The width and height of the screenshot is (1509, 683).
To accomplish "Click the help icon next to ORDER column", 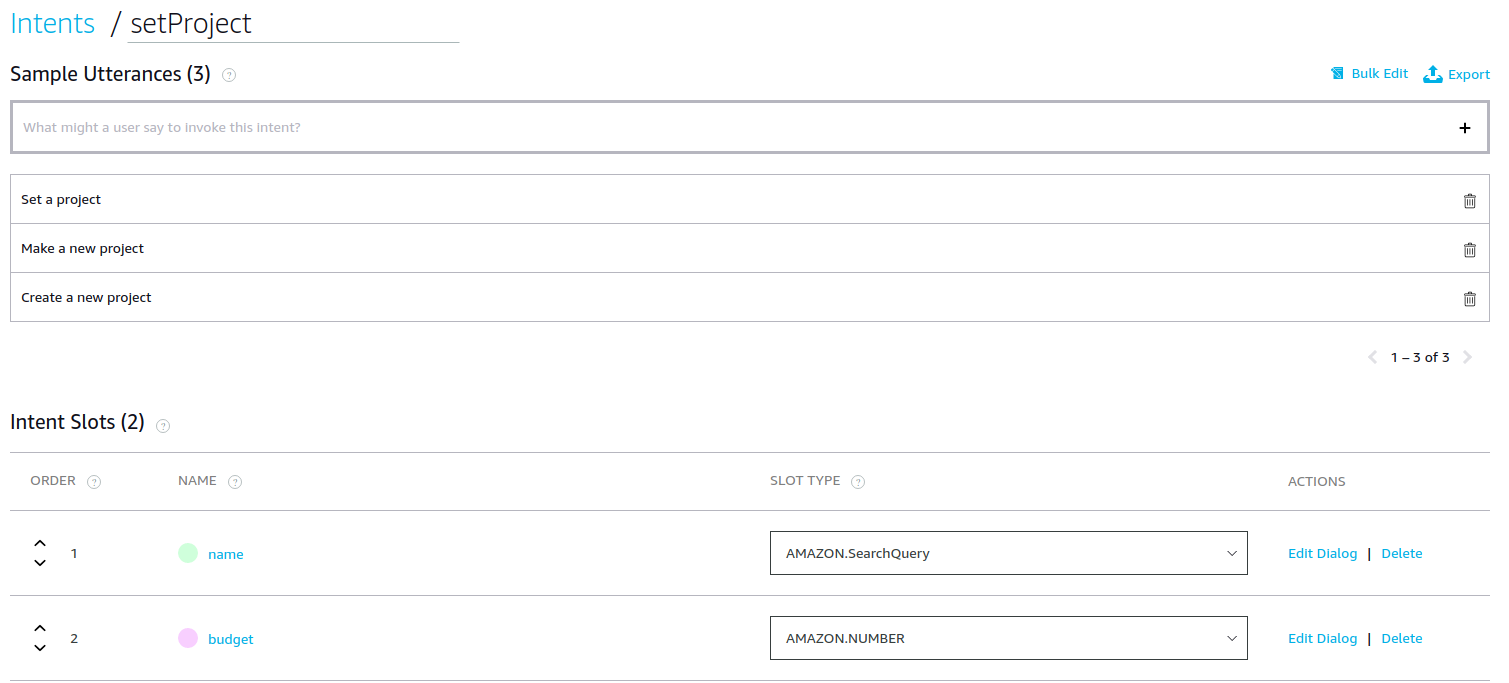I will point(94,482).
